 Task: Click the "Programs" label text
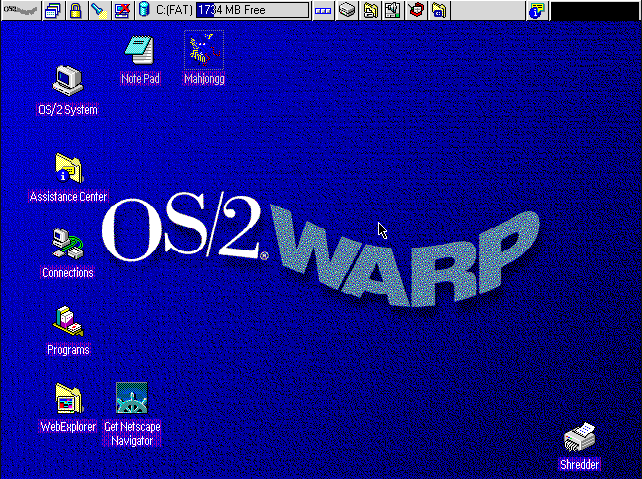click(68, 350)
